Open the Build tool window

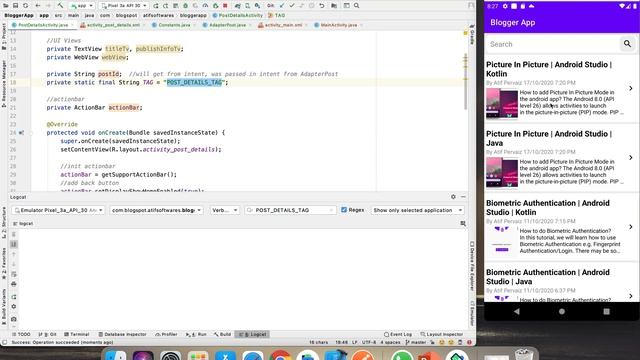point(222,334)
